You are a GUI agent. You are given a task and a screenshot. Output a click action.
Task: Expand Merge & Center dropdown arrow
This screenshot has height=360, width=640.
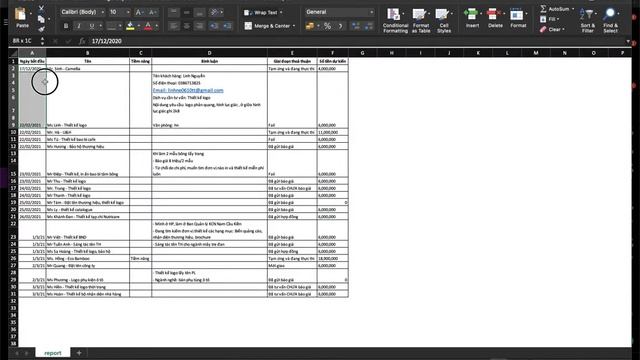tap(294, 26)
